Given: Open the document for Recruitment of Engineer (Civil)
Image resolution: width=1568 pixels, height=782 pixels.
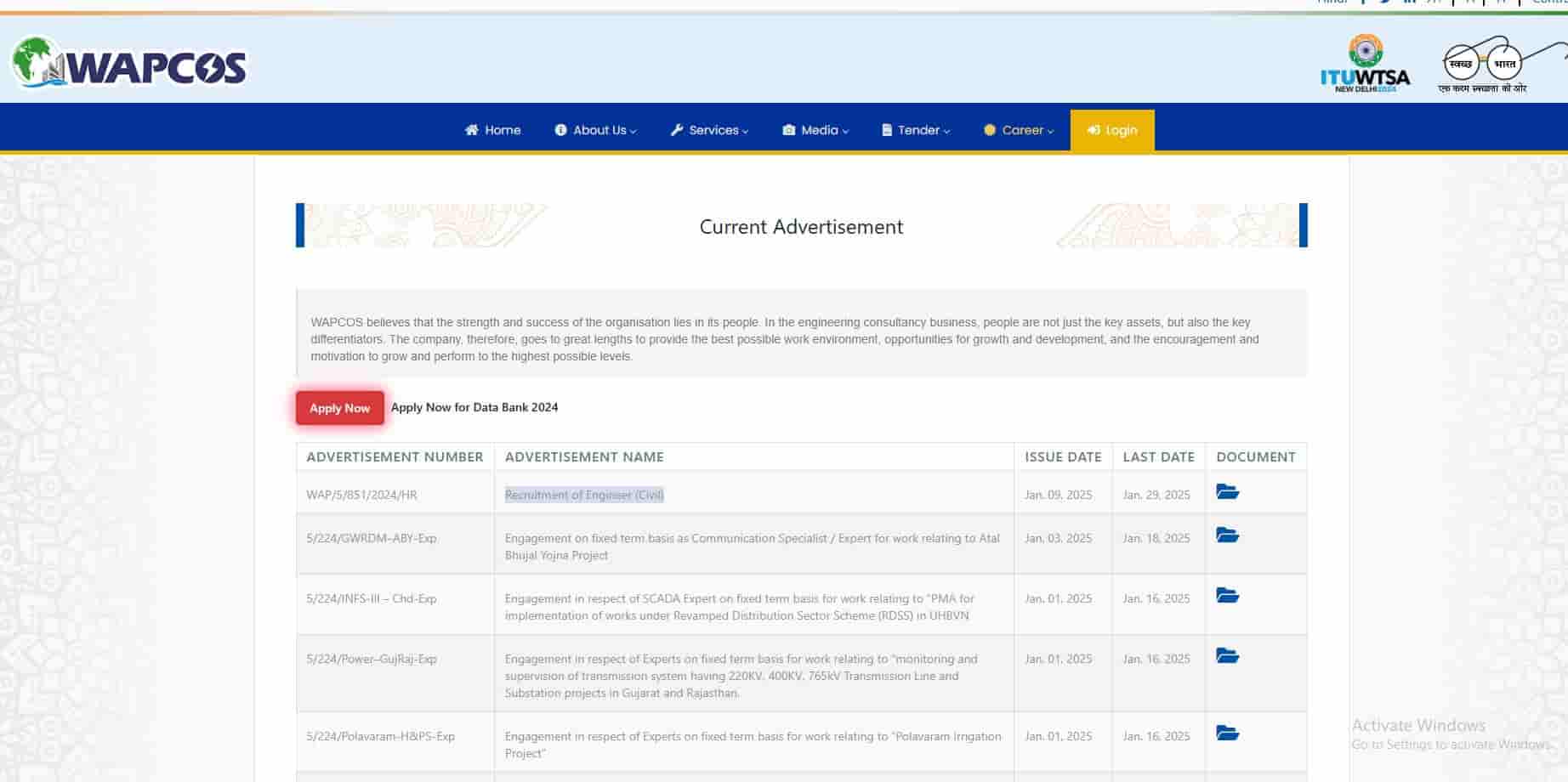Looking at the screenshot, I should 1227,491.
